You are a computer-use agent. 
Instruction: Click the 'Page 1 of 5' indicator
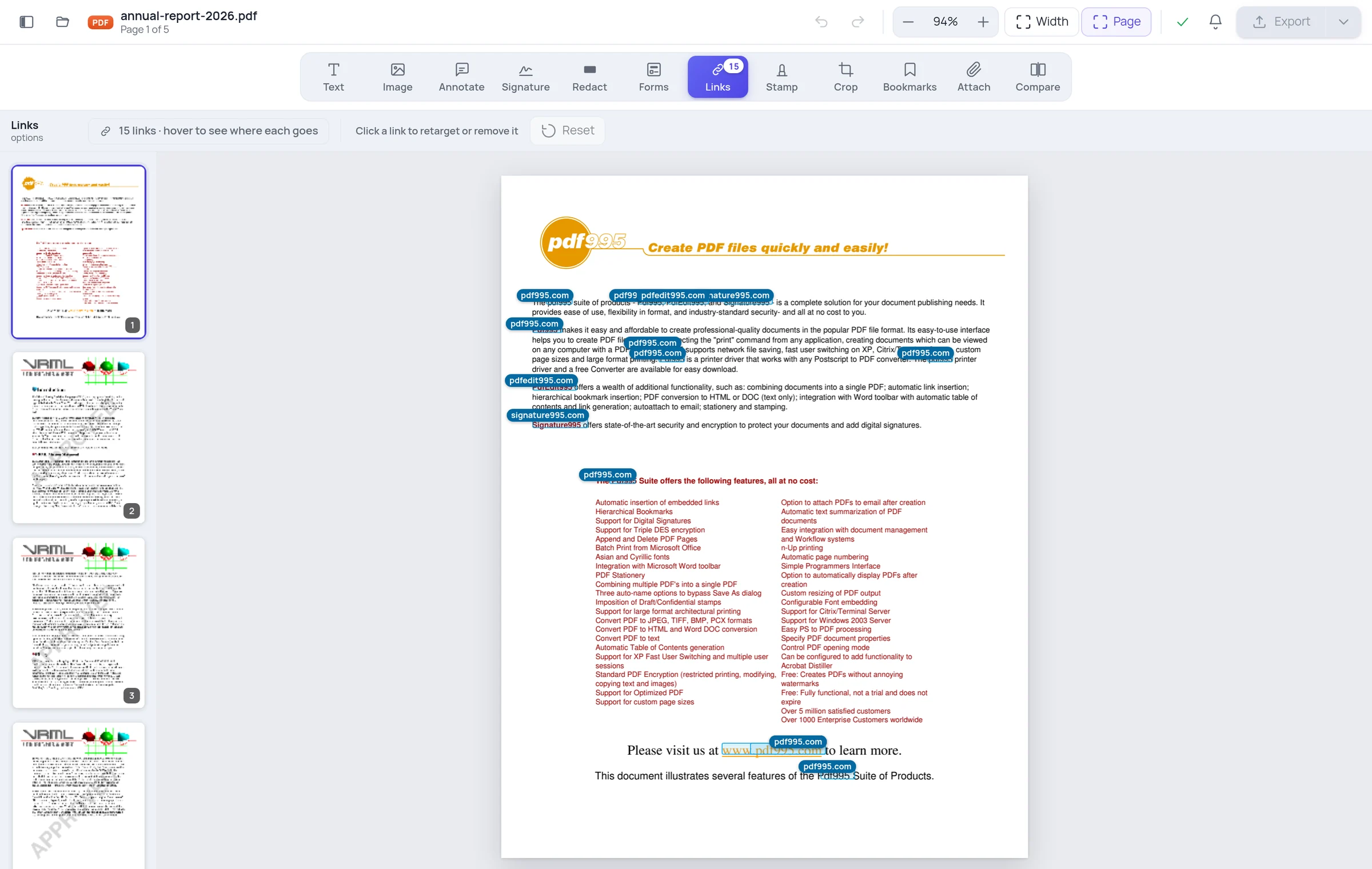pyautogui.click(x=145, y=30)
